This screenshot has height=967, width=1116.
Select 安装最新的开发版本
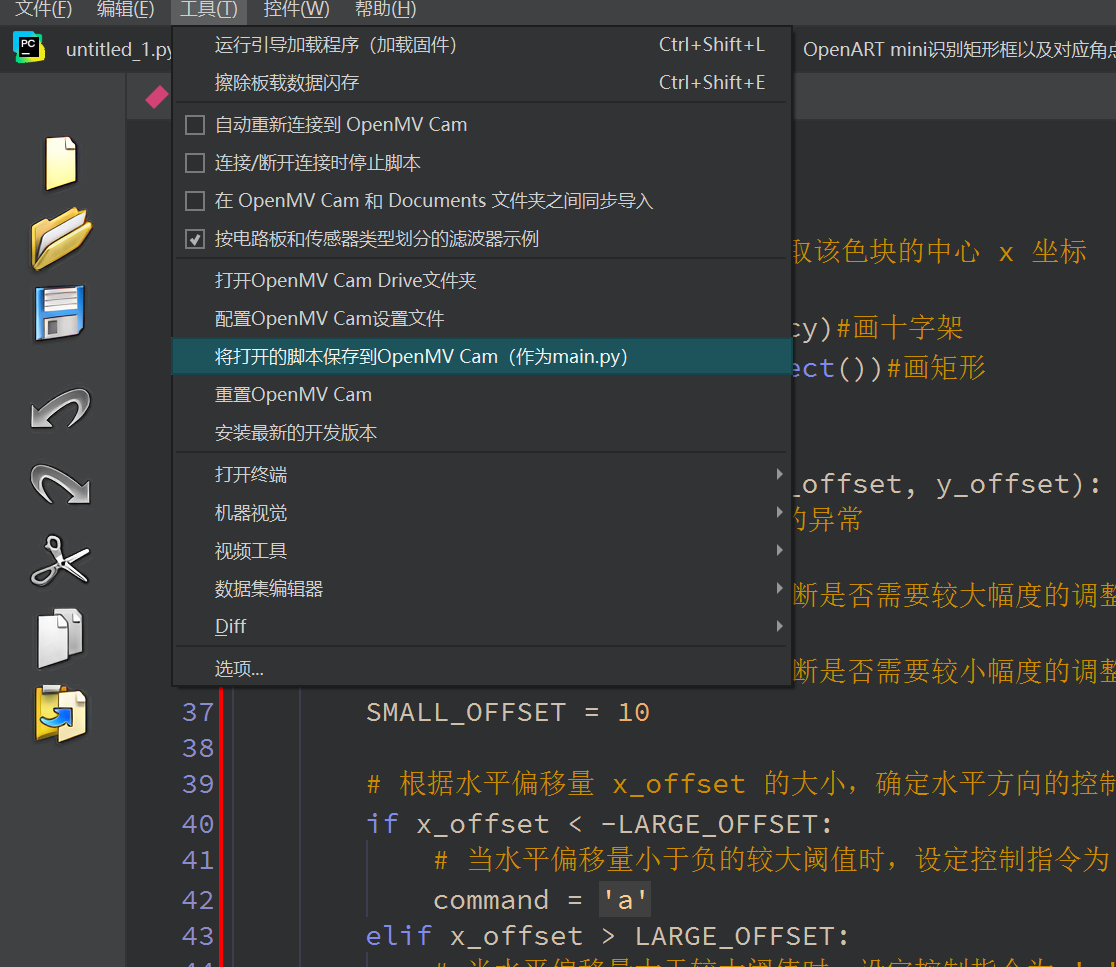click(x=482, y=433)
